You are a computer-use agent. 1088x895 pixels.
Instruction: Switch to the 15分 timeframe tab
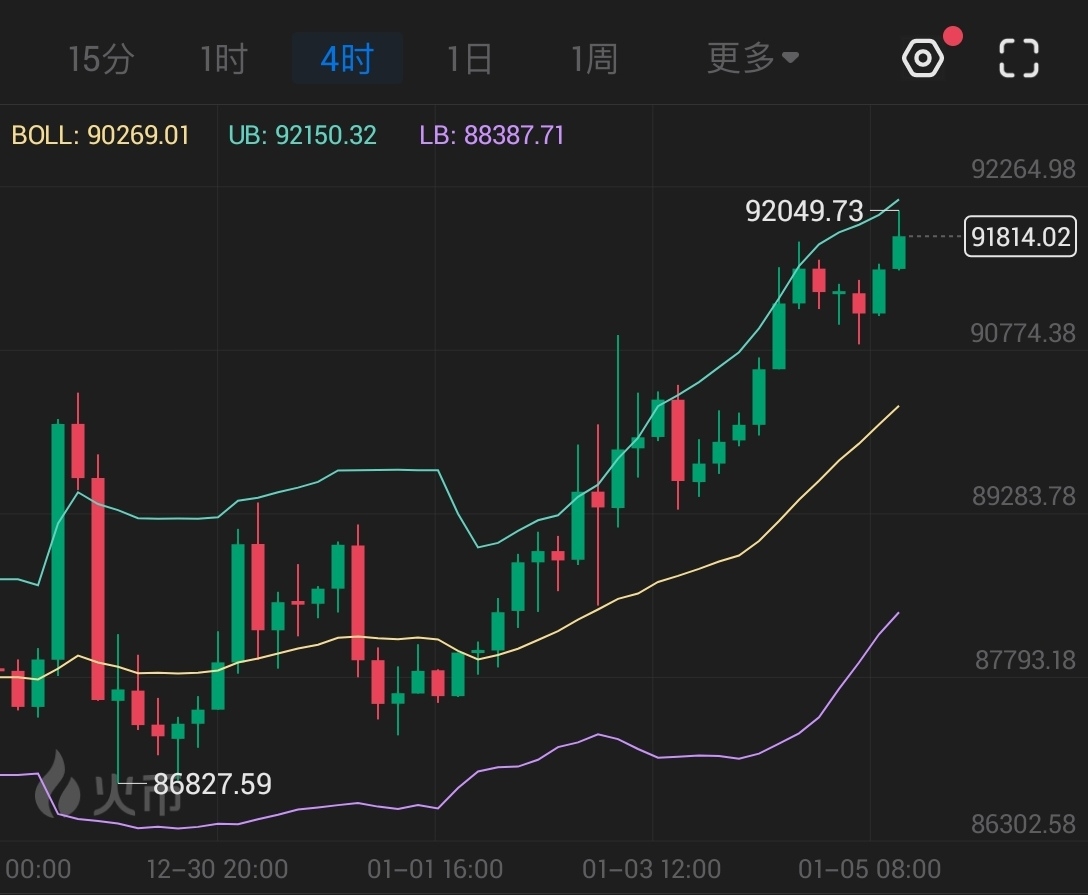(x=101, y=58)
